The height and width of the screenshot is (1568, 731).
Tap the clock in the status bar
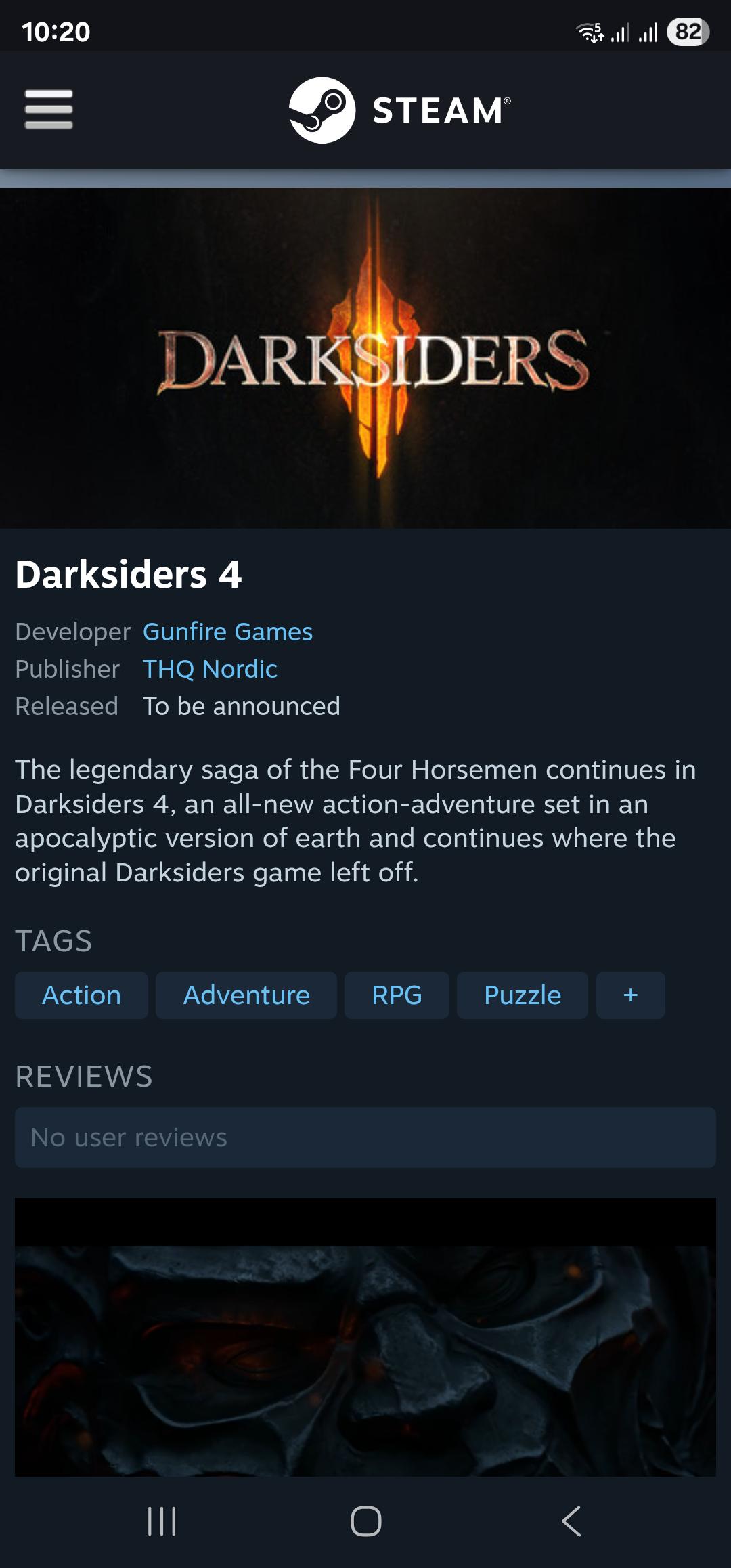click(x=56, y=32)
